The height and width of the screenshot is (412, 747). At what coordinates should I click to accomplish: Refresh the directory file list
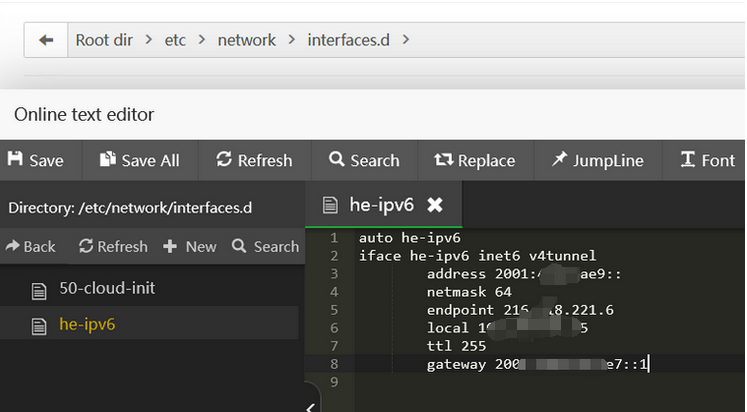coord(113,246)
